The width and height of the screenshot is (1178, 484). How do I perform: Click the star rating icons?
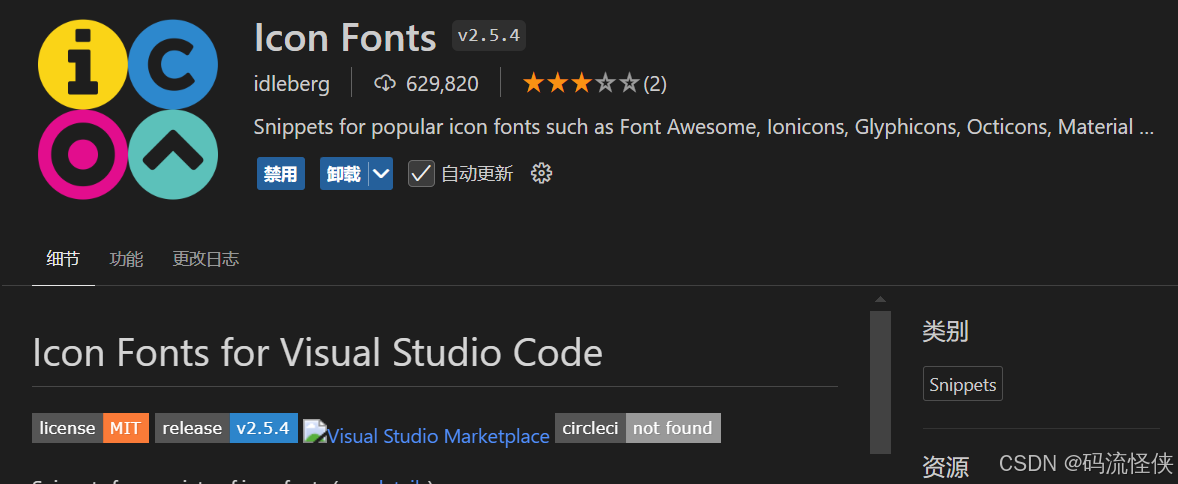click(580, 84)
